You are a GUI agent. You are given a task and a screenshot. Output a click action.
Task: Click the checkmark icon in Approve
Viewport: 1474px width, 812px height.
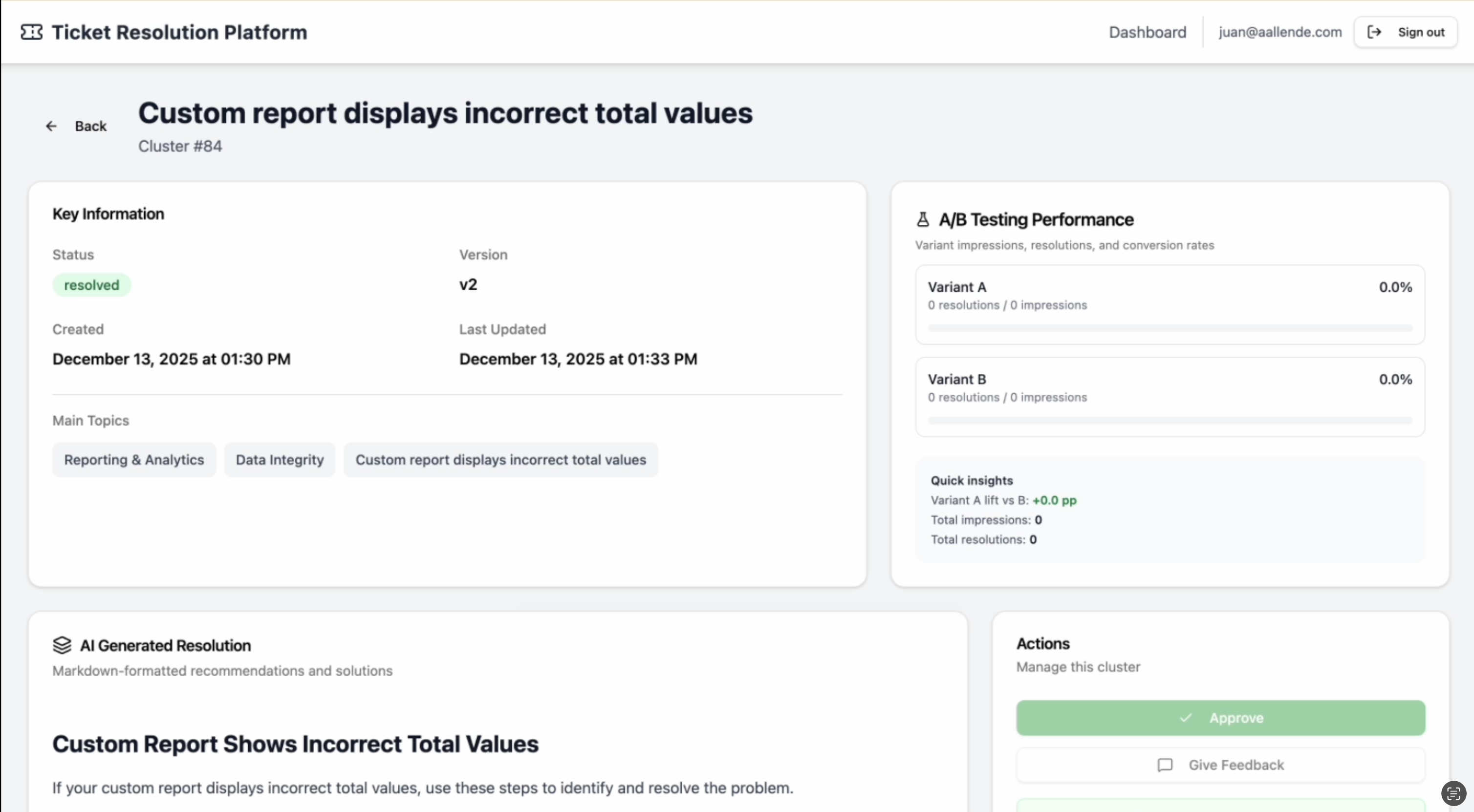(1186, 718)
